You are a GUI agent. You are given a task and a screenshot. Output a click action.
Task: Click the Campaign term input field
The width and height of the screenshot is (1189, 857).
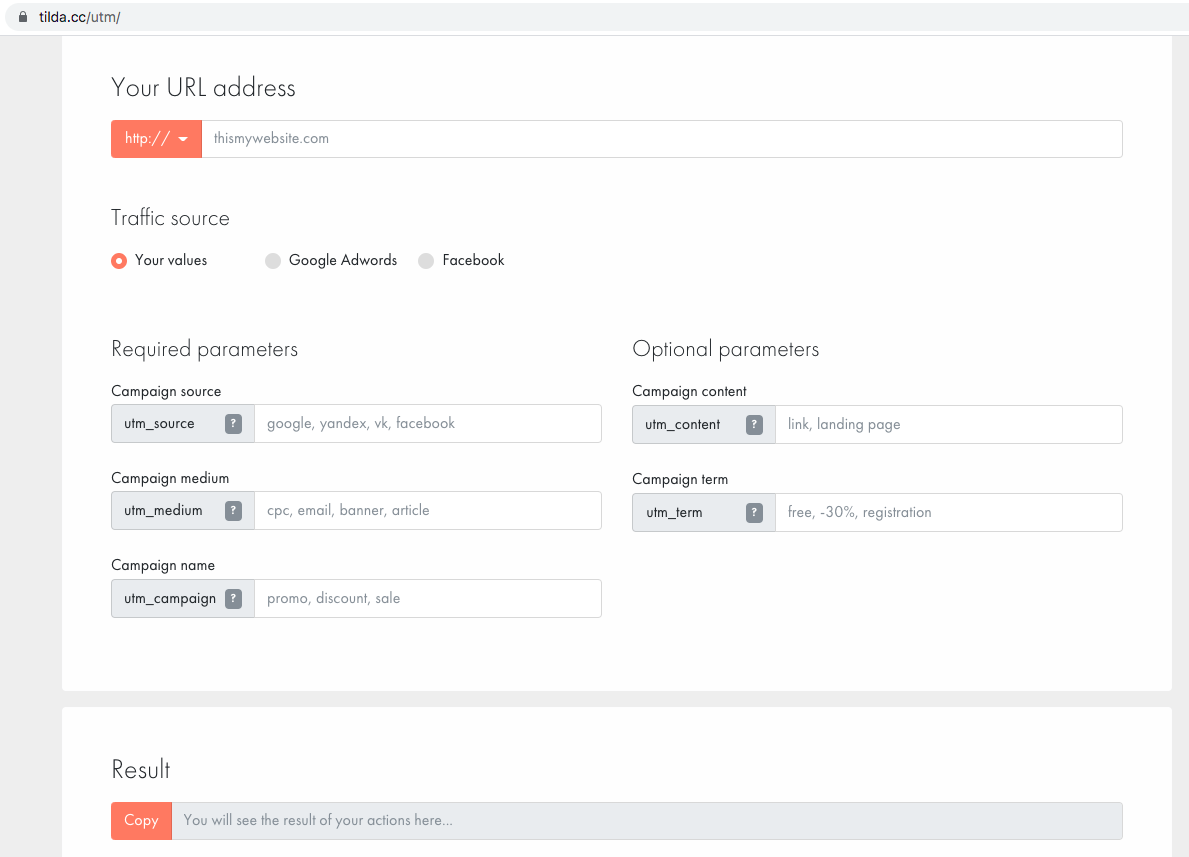(947, 513)
